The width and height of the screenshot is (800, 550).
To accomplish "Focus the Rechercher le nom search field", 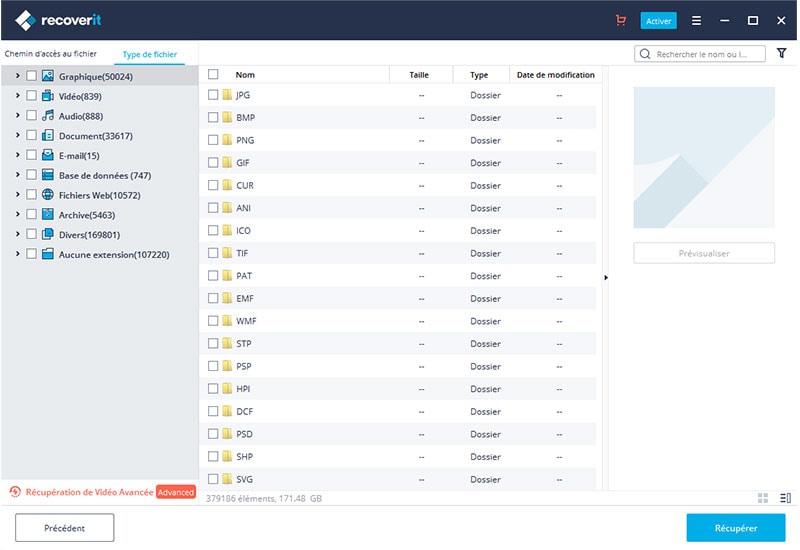I will (700, 54).
